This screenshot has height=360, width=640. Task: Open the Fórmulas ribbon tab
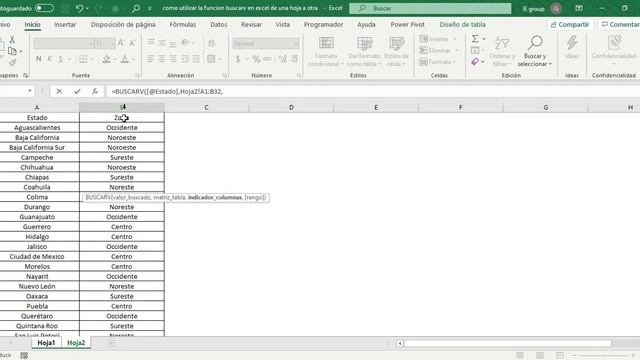(x=182, y=24)
